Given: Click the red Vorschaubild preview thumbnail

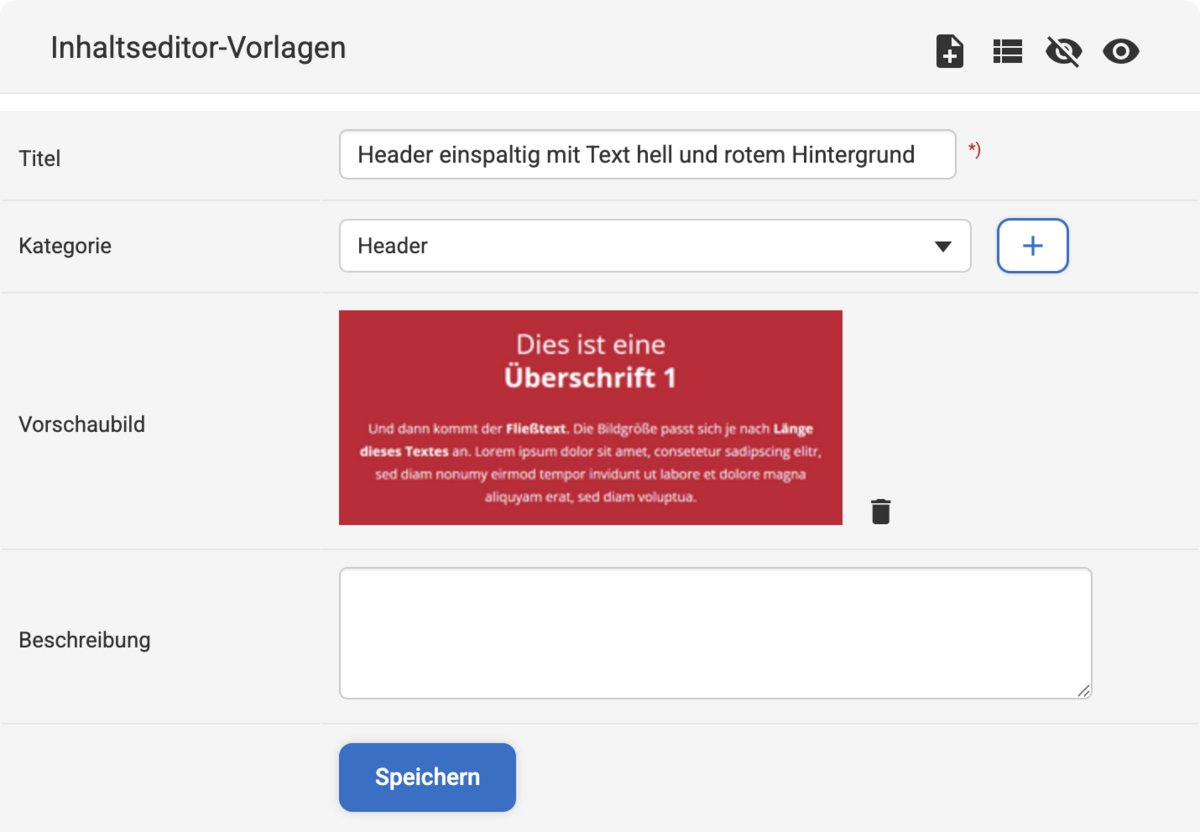Looking at the screenshot, I should pos(590,417).
